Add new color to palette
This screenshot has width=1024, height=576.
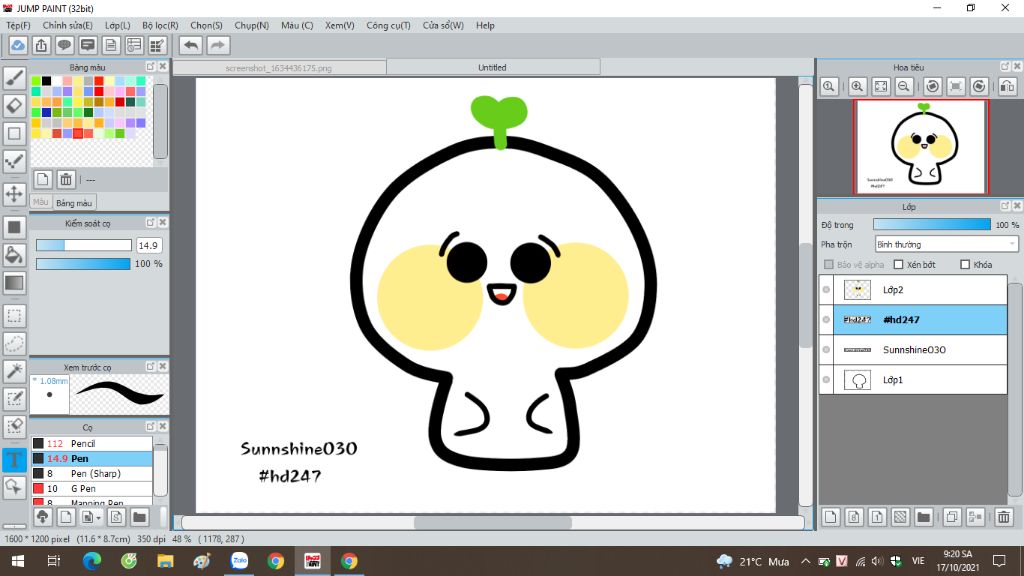click(42, 179)
